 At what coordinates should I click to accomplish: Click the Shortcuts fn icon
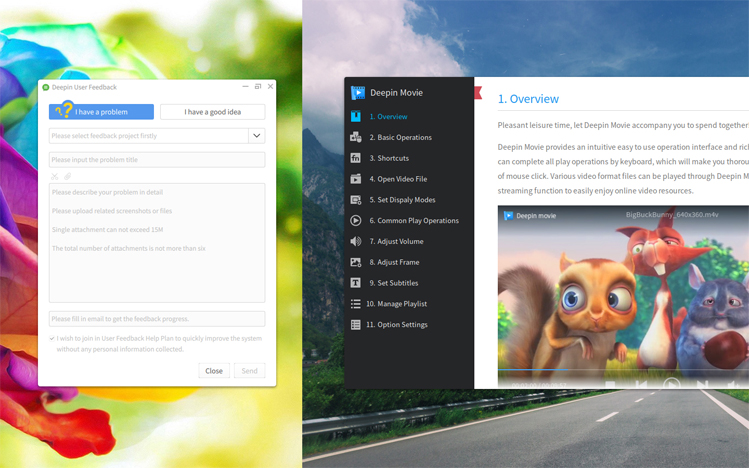tap(355, 158)
